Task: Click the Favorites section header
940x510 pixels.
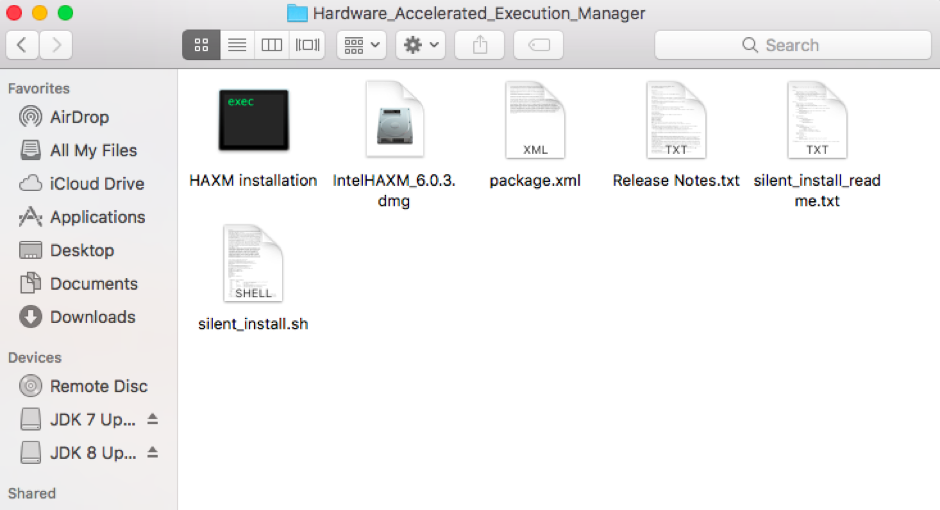Action: point(39,89)
